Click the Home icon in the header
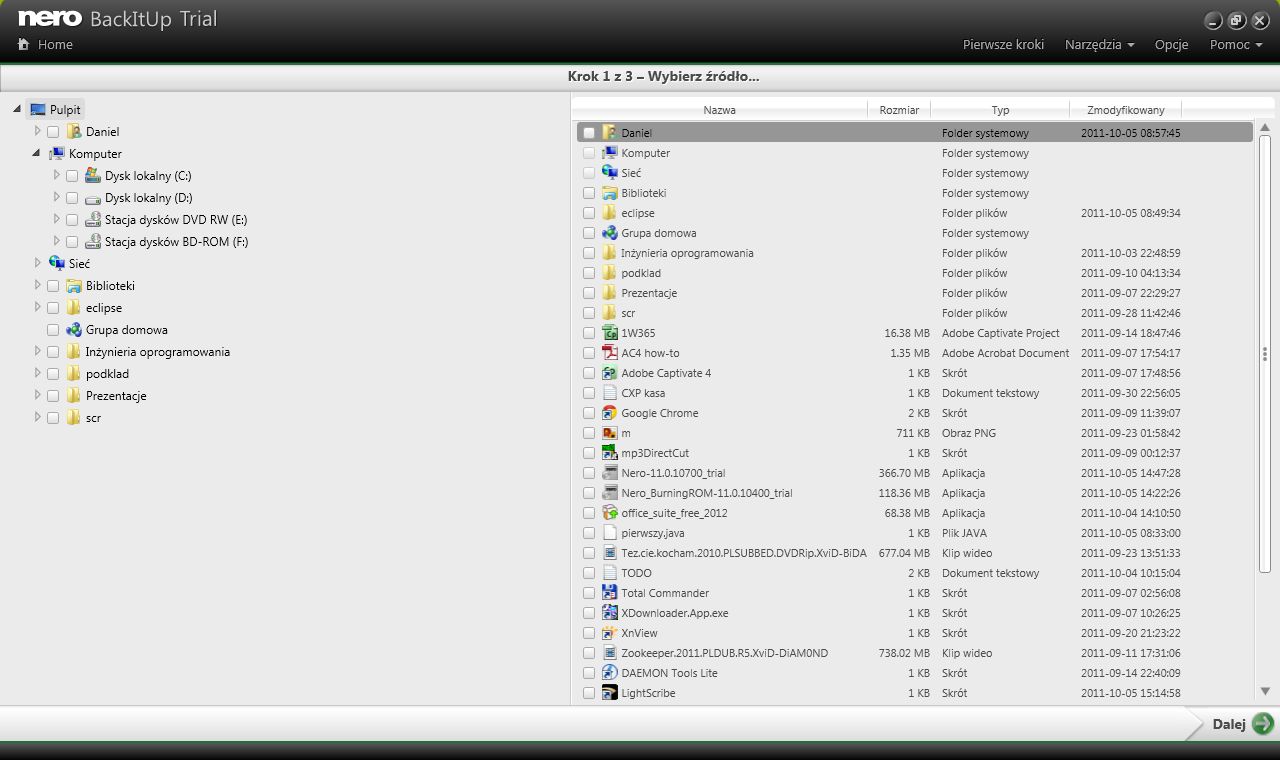The height and width of the screenshot is (760, 1280). 24,44
